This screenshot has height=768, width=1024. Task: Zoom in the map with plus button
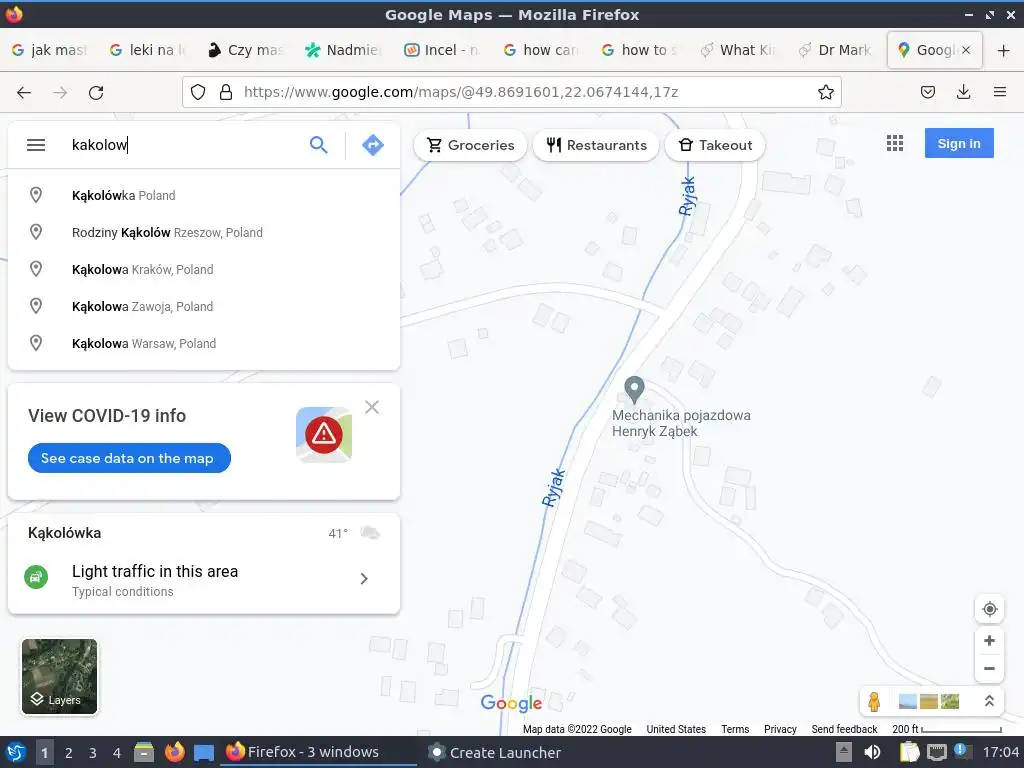989,641
